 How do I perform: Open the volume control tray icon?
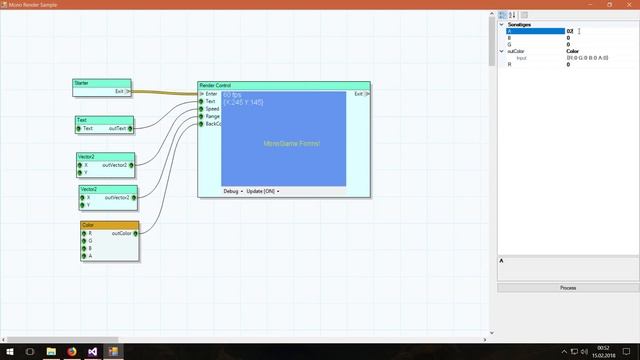point(584,351)
